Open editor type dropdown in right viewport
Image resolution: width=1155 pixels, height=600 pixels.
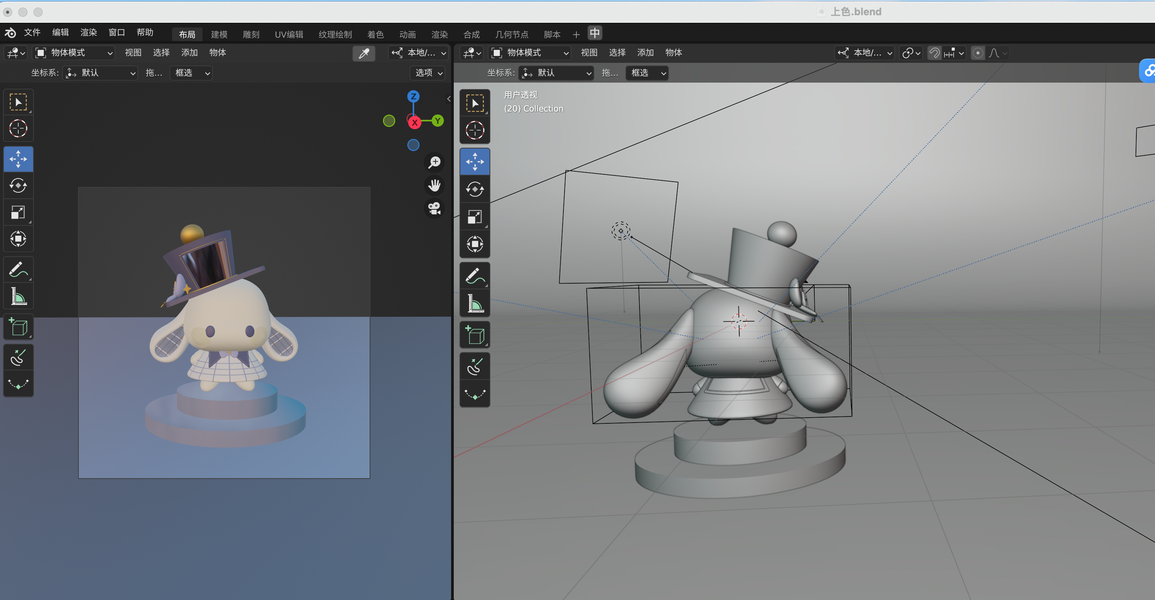tap(471, 53)
